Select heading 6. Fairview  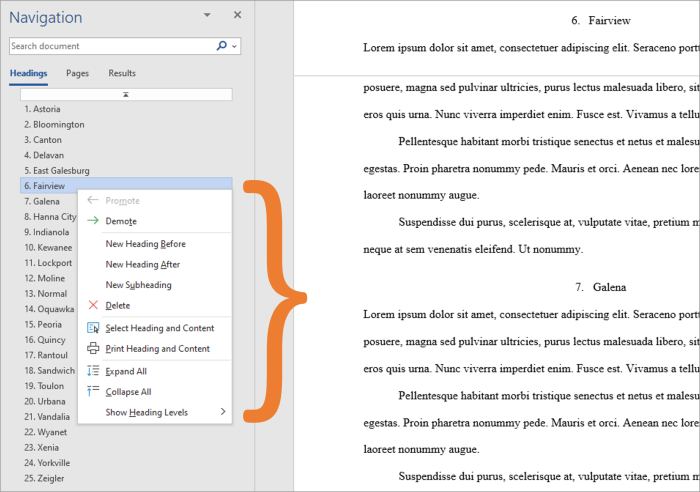(x=126, y=186)
